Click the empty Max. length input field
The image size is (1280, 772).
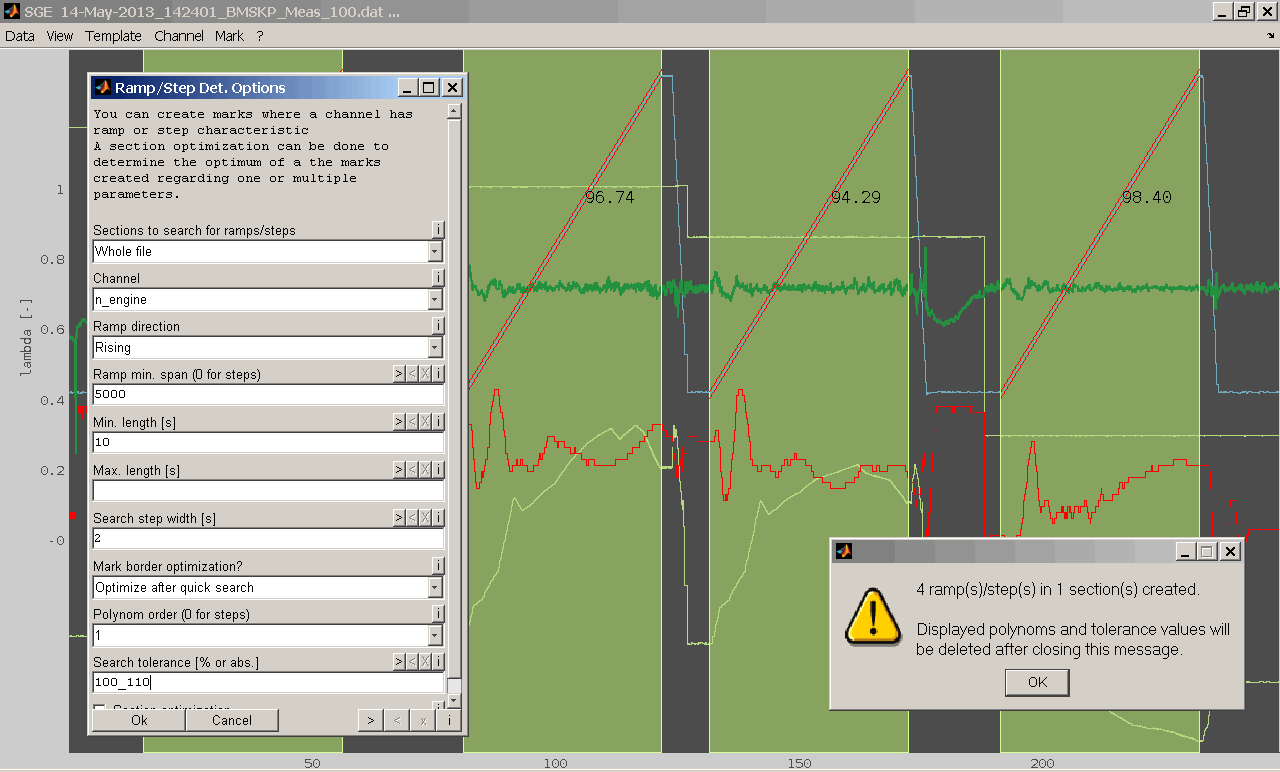pos(268,490)
